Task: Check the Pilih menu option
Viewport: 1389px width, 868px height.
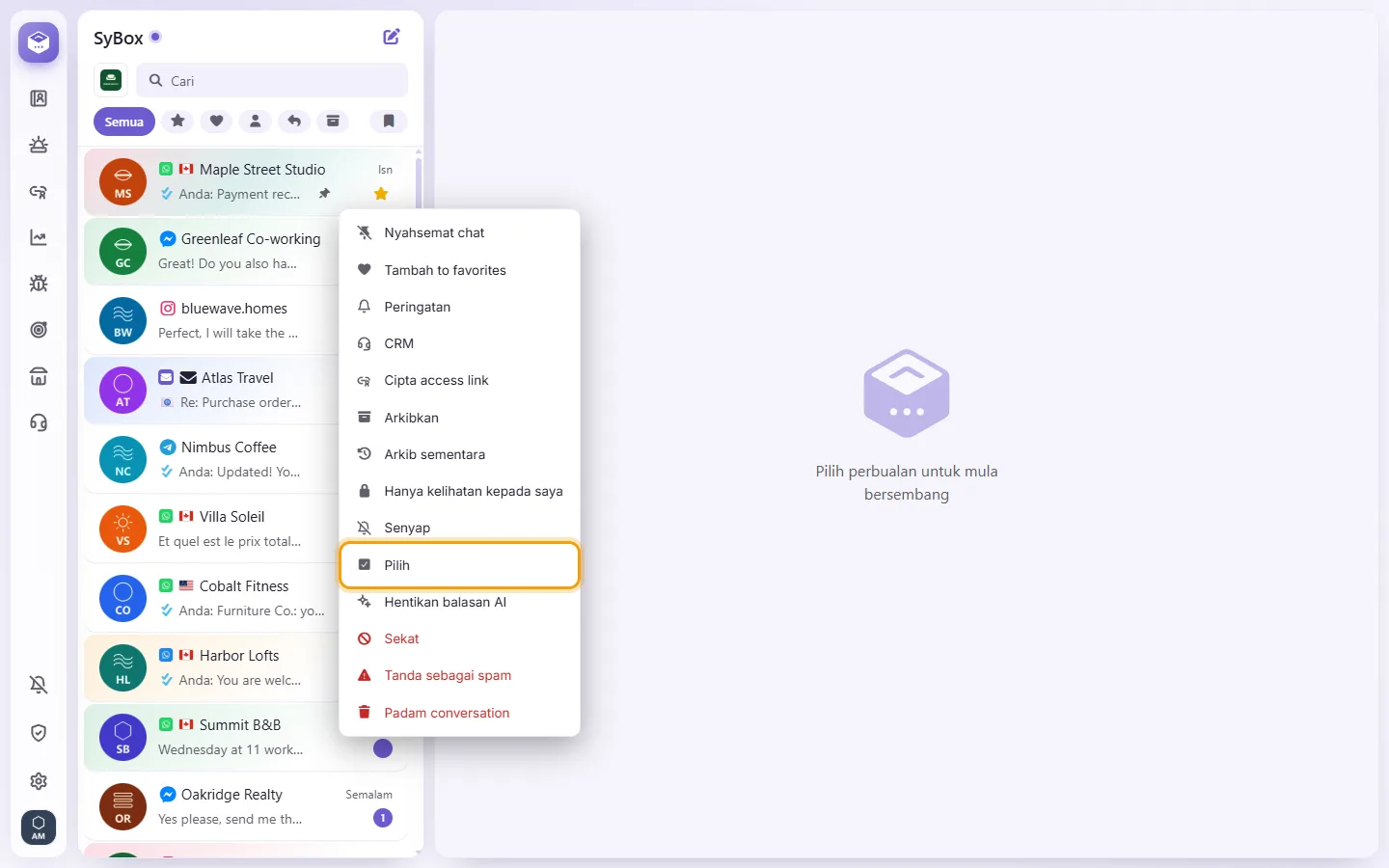Action: tap(460, 565)
